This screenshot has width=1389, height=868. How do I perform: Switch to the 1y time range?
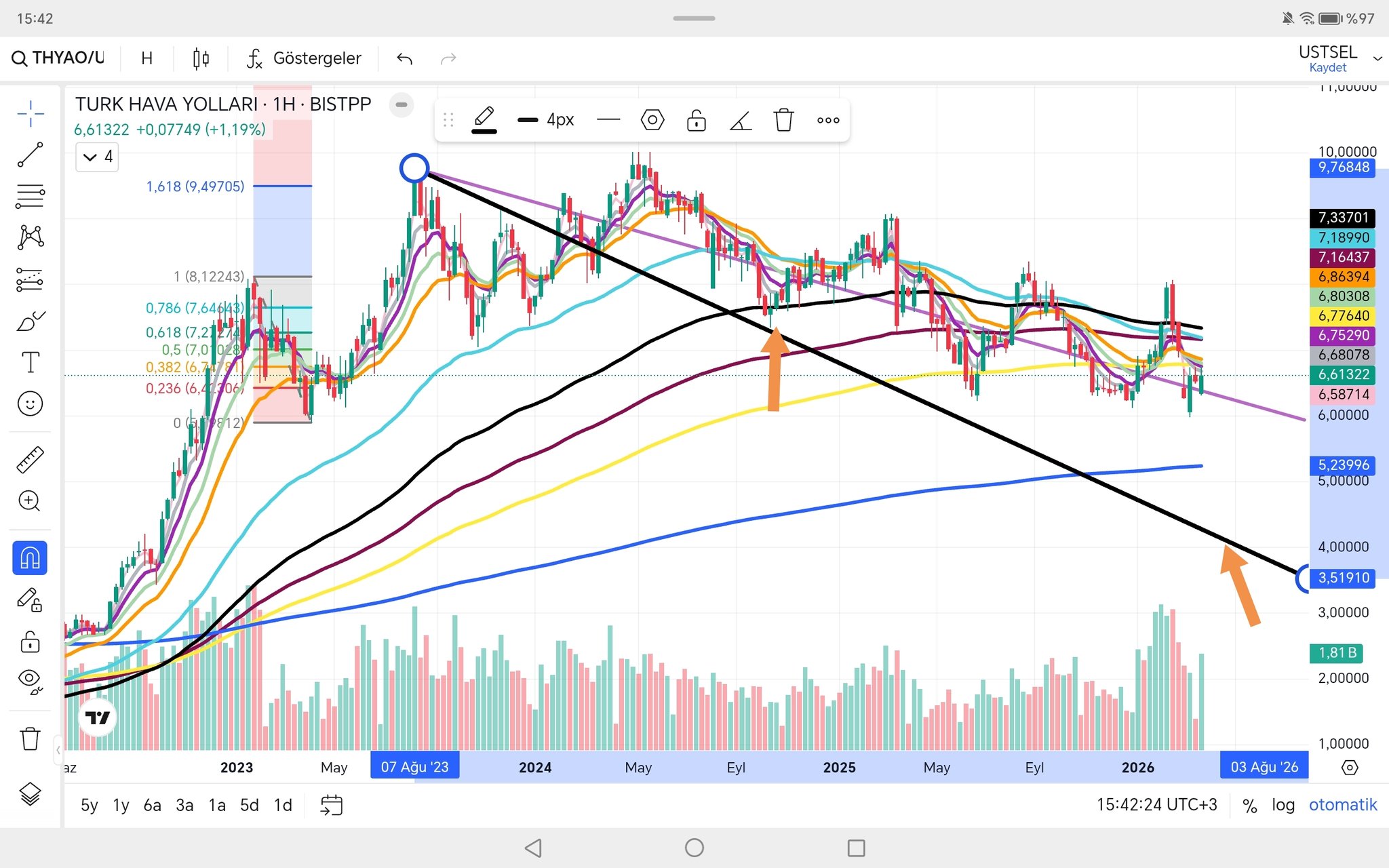(121, 805)
